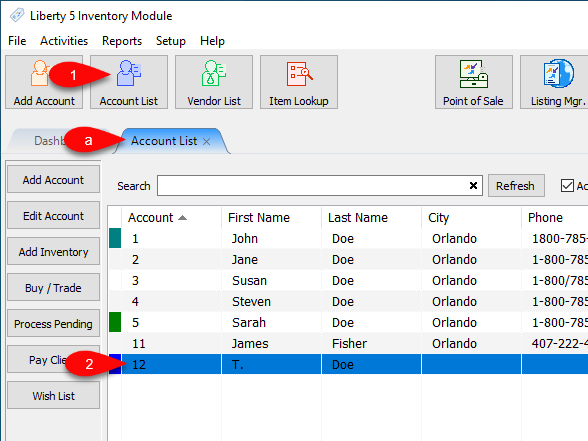Select the James Fisher account row
Image resolution: width=588 pixels, height=441 pixels.
[348, 344]
